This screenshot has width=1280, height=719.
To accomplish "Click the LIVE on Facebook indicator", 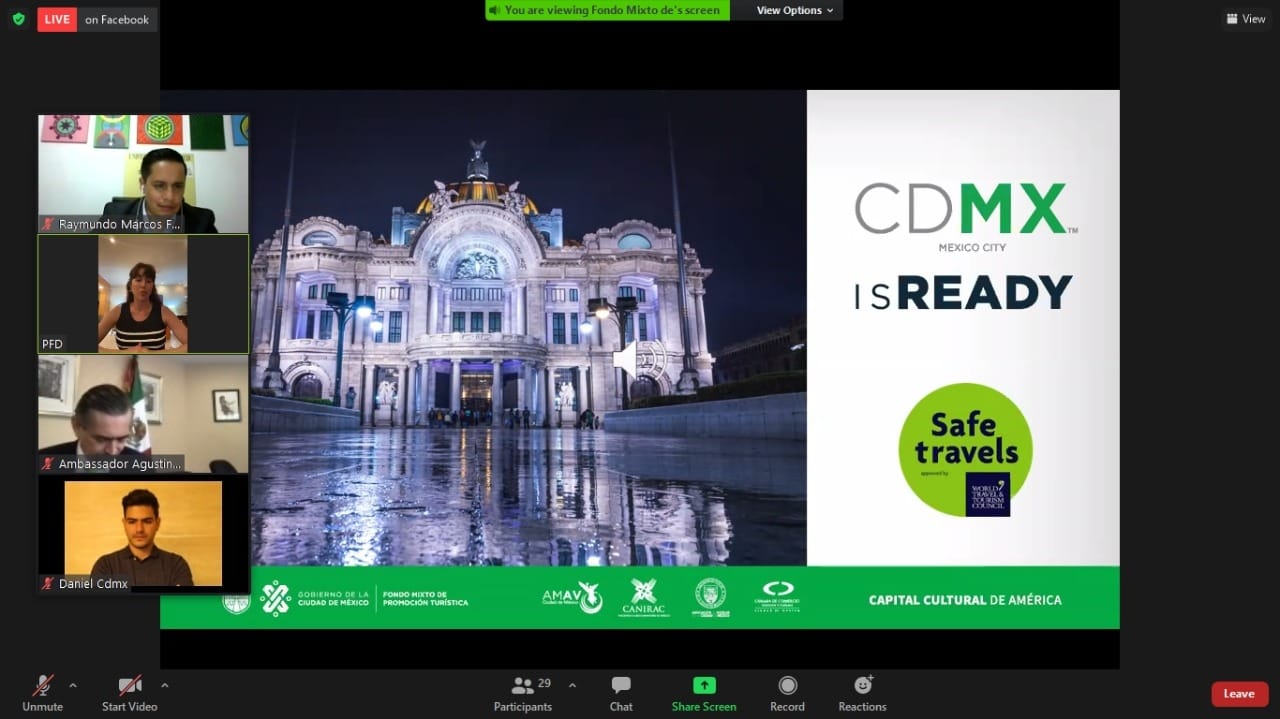I will click(97, 19).
